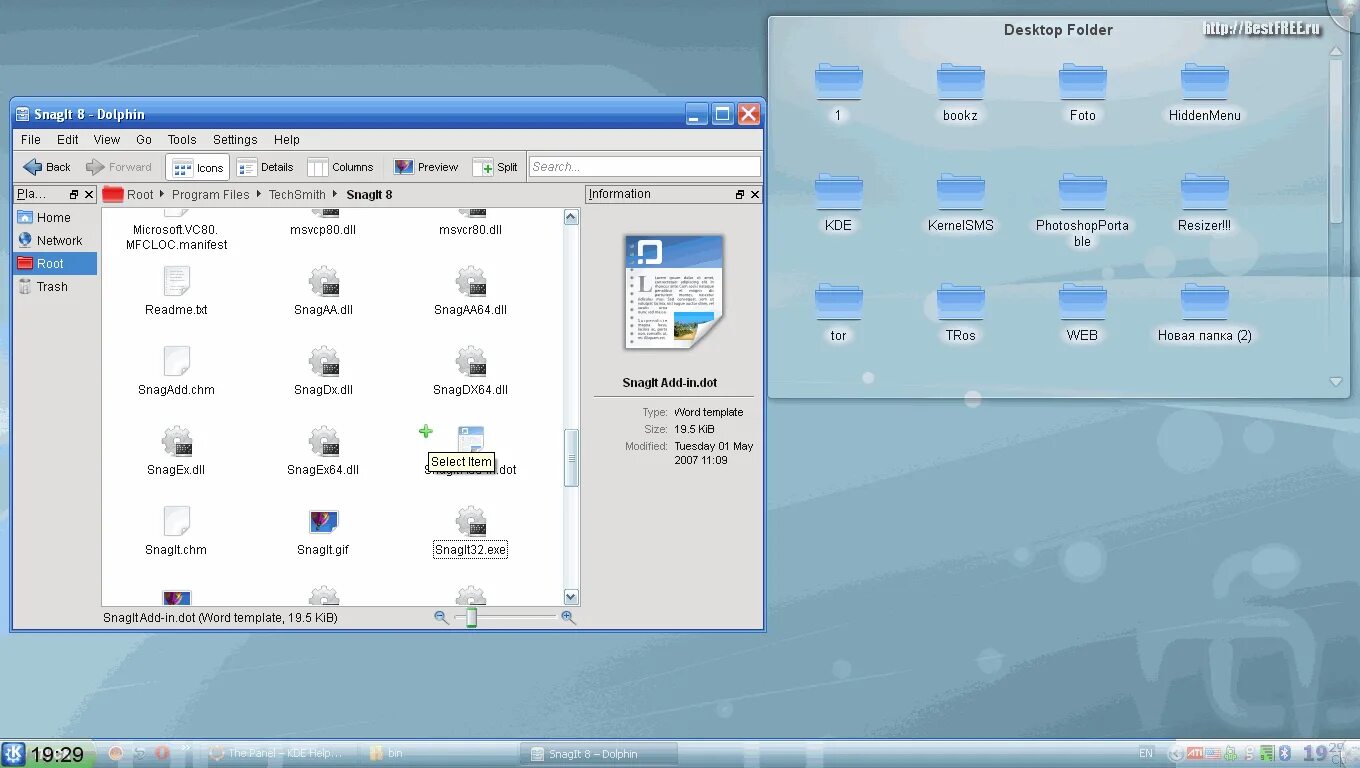Image resolution: width=1360 pixels, height=768 pixels.
Task: Click SnagIt 8 breadcrumb segment
Action: point(369,195)
